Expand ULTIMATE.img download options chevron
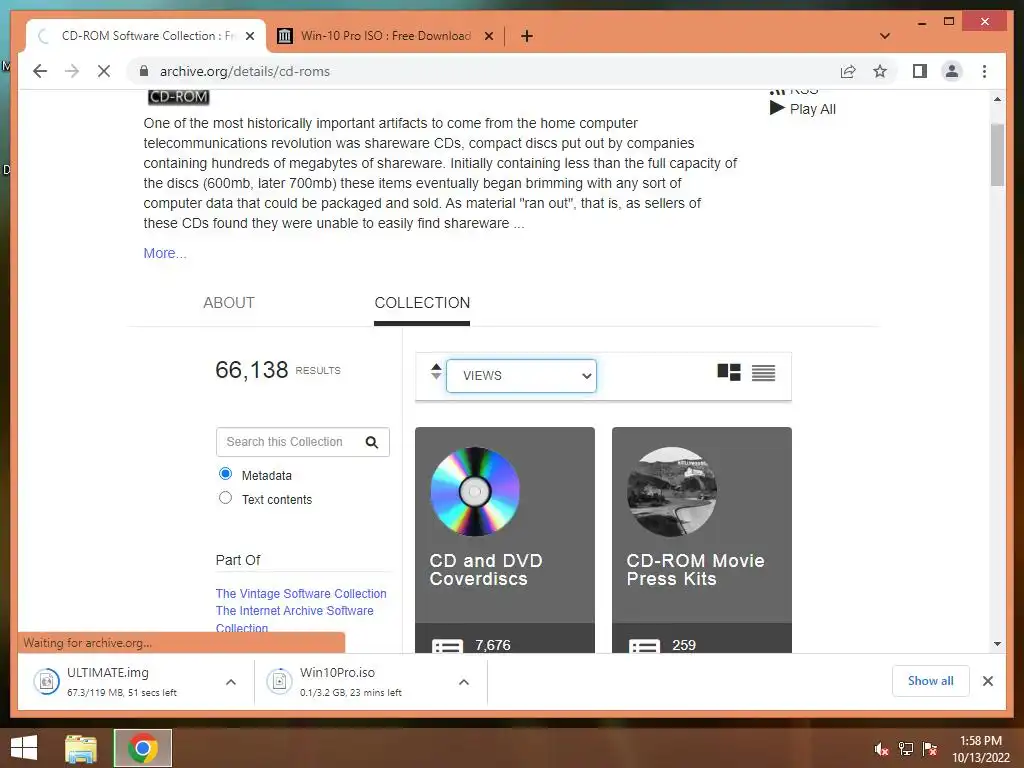The image size is (1024, 768). tap(231, 682)
